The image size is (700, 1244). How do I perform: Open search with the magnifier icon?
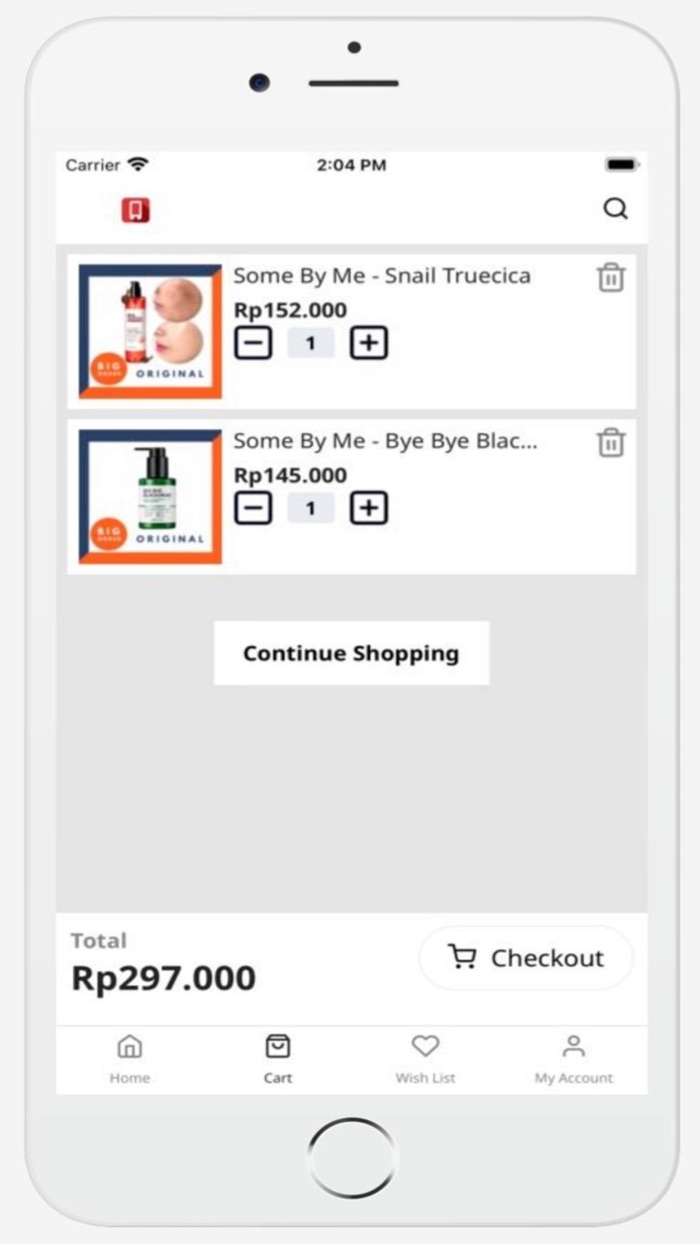tap(615, 209)
